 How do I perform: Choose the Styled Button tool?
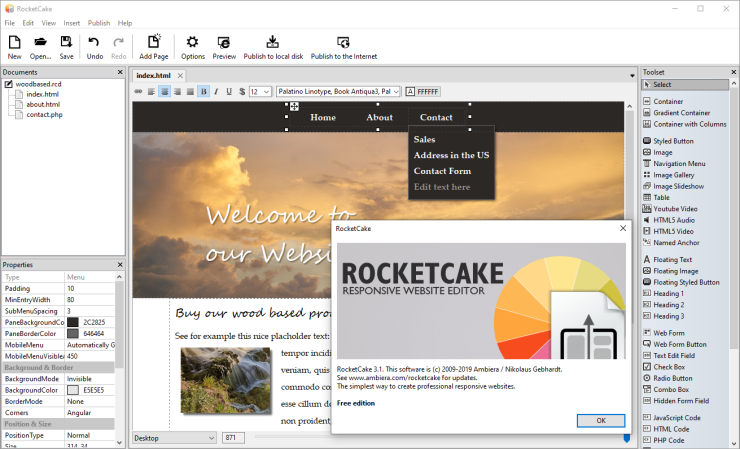(x=673, y=141)
